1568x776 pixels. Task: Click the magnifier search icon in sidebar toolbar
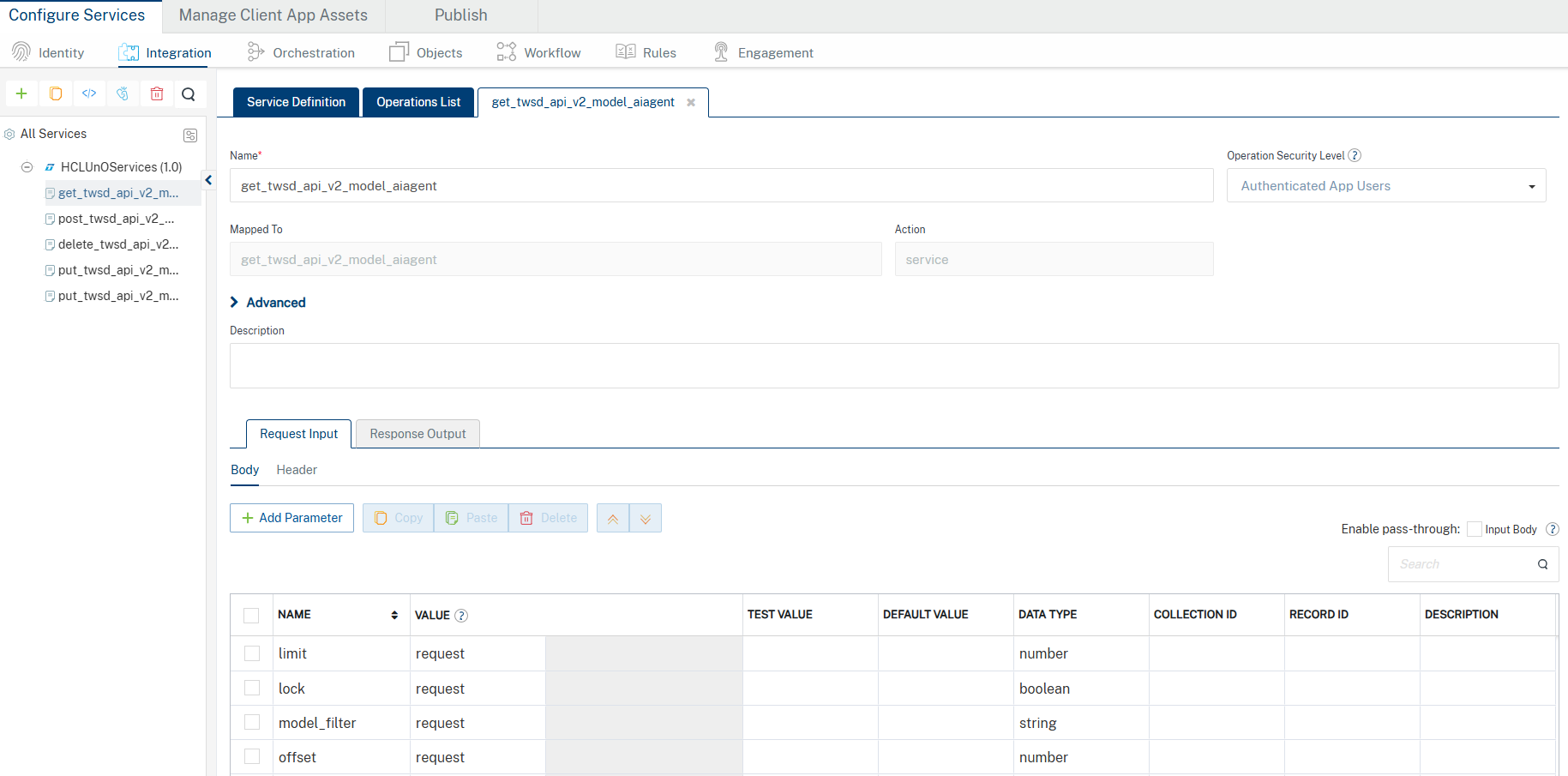tap(189, 93)
